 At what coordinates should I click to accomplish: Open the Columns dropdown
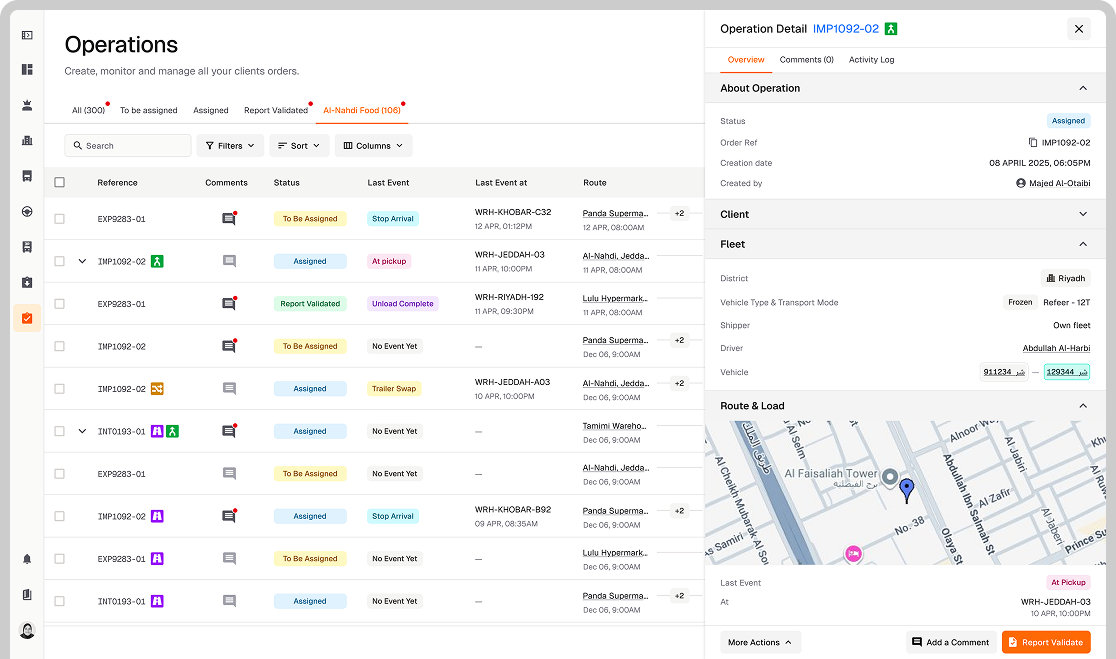[x=373, y=145]
